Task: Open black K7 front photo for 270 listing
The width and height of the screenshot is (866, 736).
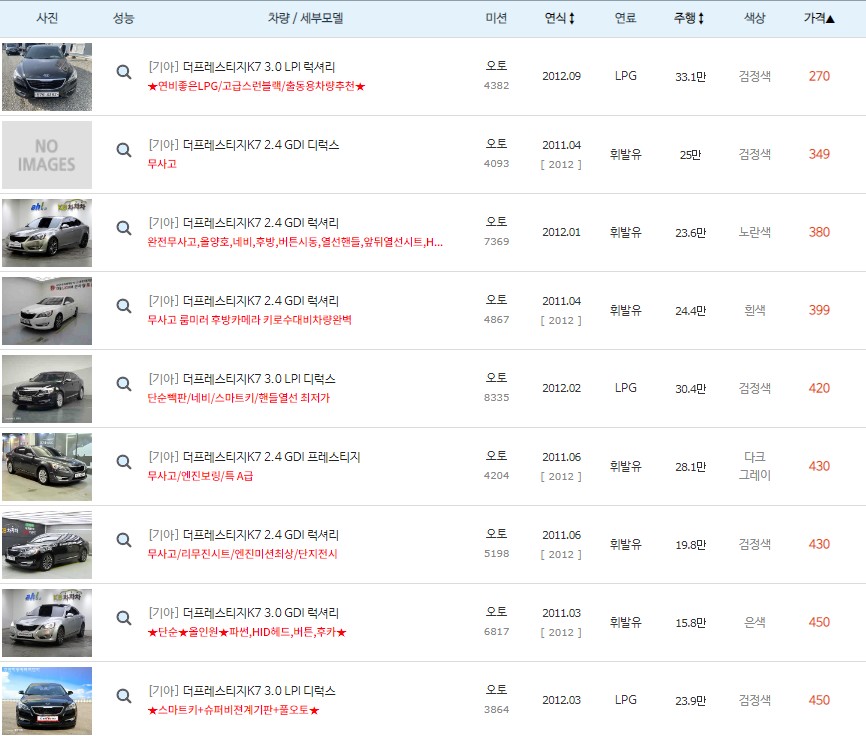Action: 47,77
